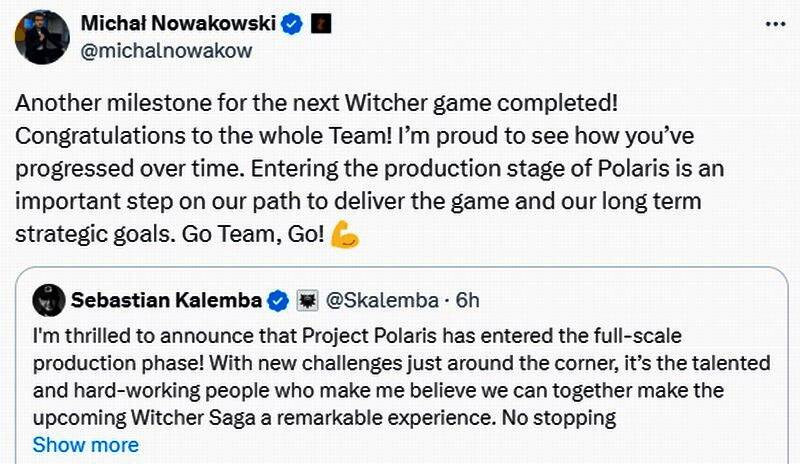Click Michał Nowakowski's blue verified badge
This screenshot has width=800, height=464.
[x=291, y=24]
